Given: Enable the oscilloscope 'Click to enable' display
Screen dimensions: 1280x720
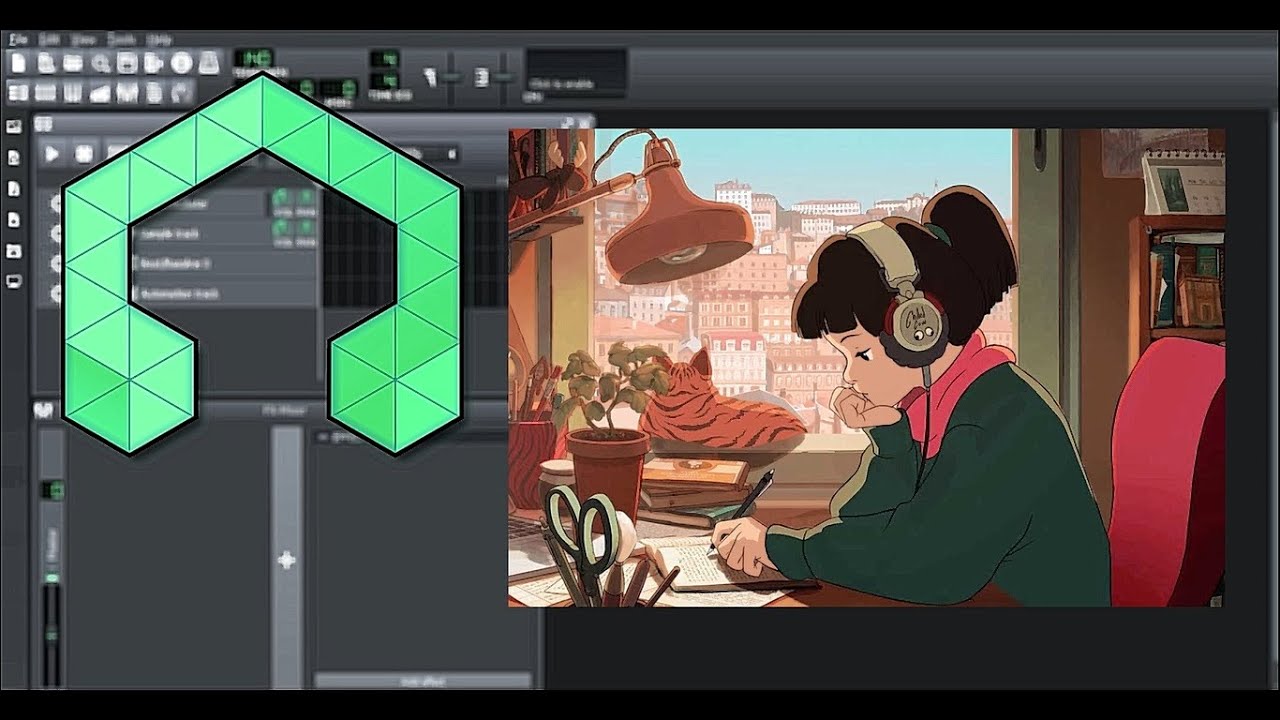Looking at the screenshot, I should click(x=577, y=72).
